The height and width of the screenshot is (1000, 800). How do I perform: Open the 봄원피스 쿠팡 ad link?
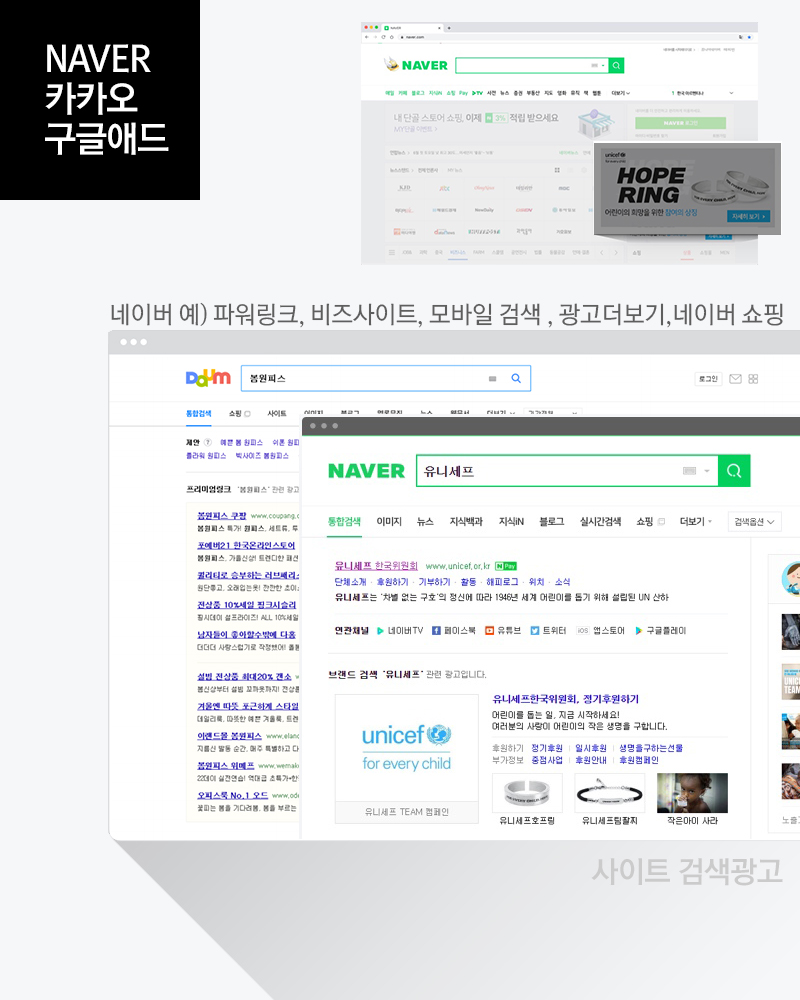click(x=221, y=515)
